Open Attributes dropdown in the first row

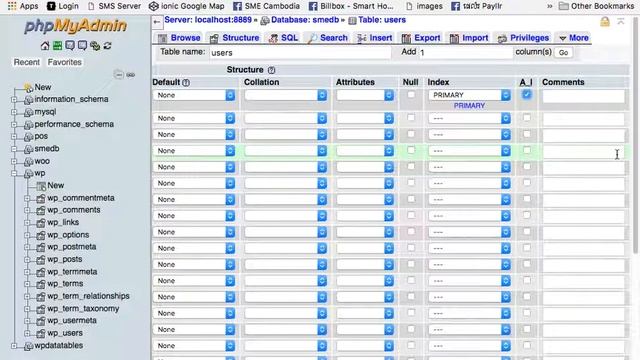365,95
